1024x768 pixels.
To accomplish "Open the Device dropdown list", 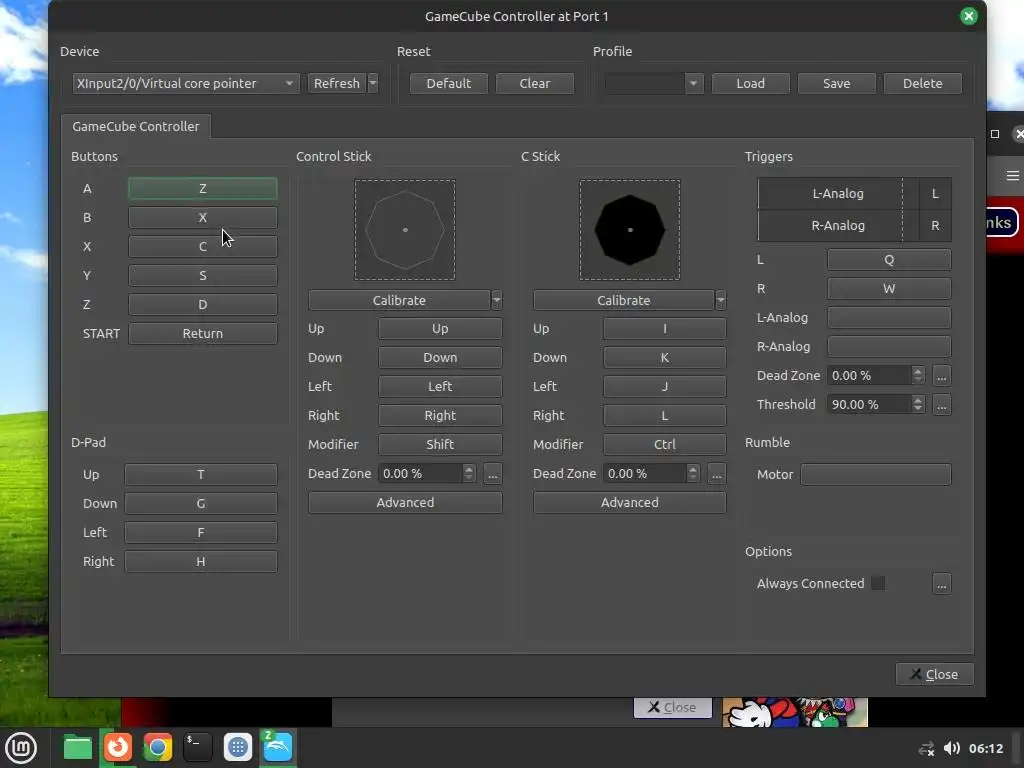I will pyautogui.click(x=186, y=83).
